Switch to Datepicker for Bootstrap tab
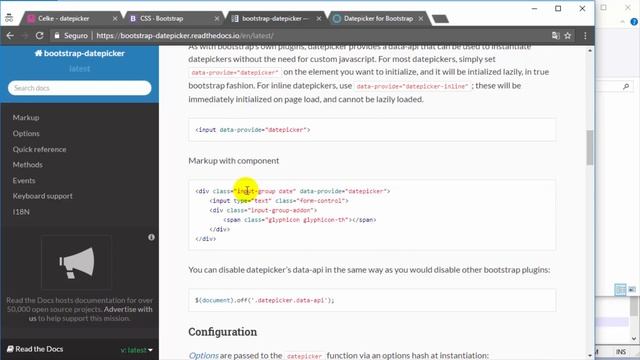The height and width of the screenshot is (360, 640). click(x=378, y=18)
